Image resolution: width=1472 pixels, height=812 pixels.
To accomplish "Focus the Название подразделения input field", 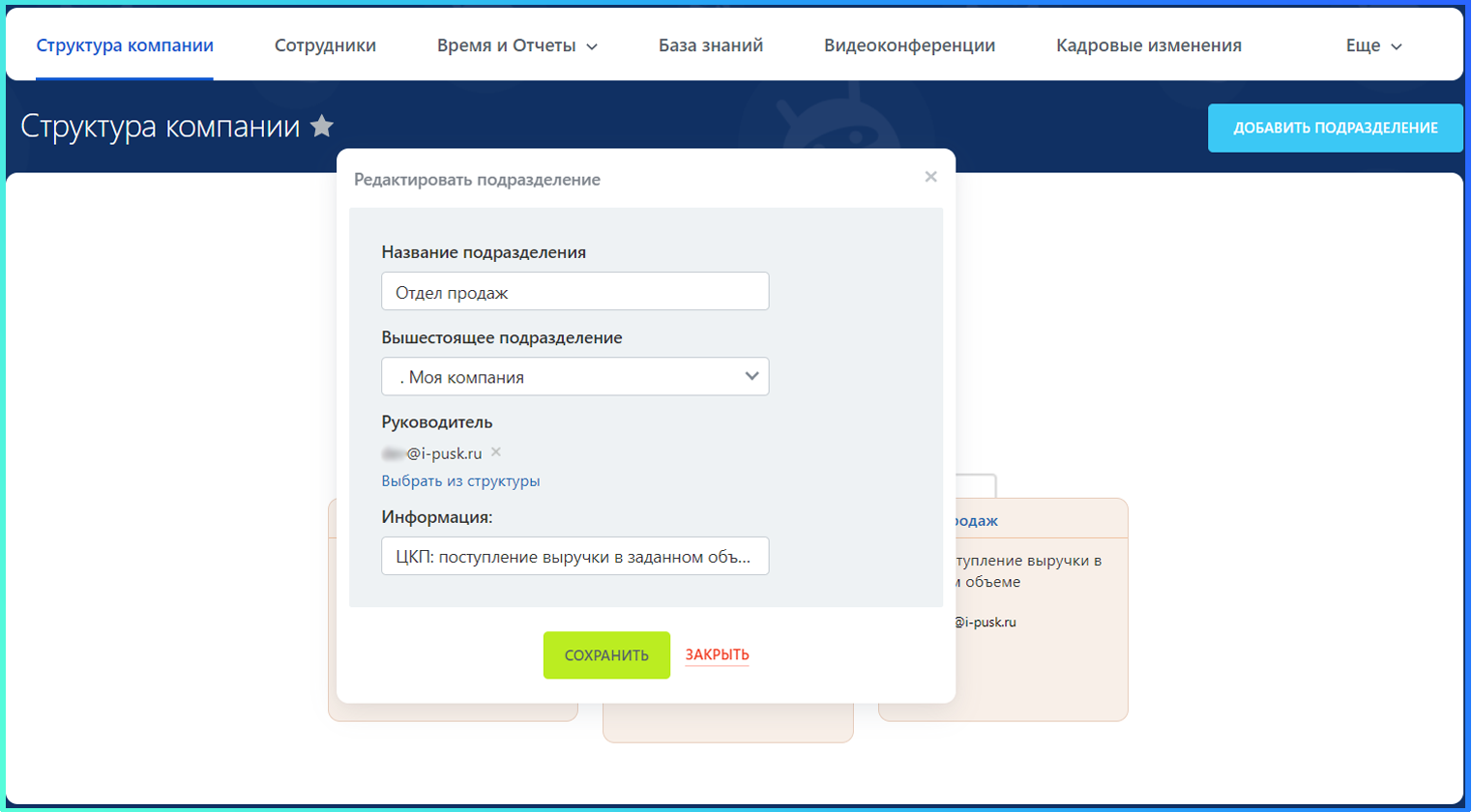I will 575,292.
